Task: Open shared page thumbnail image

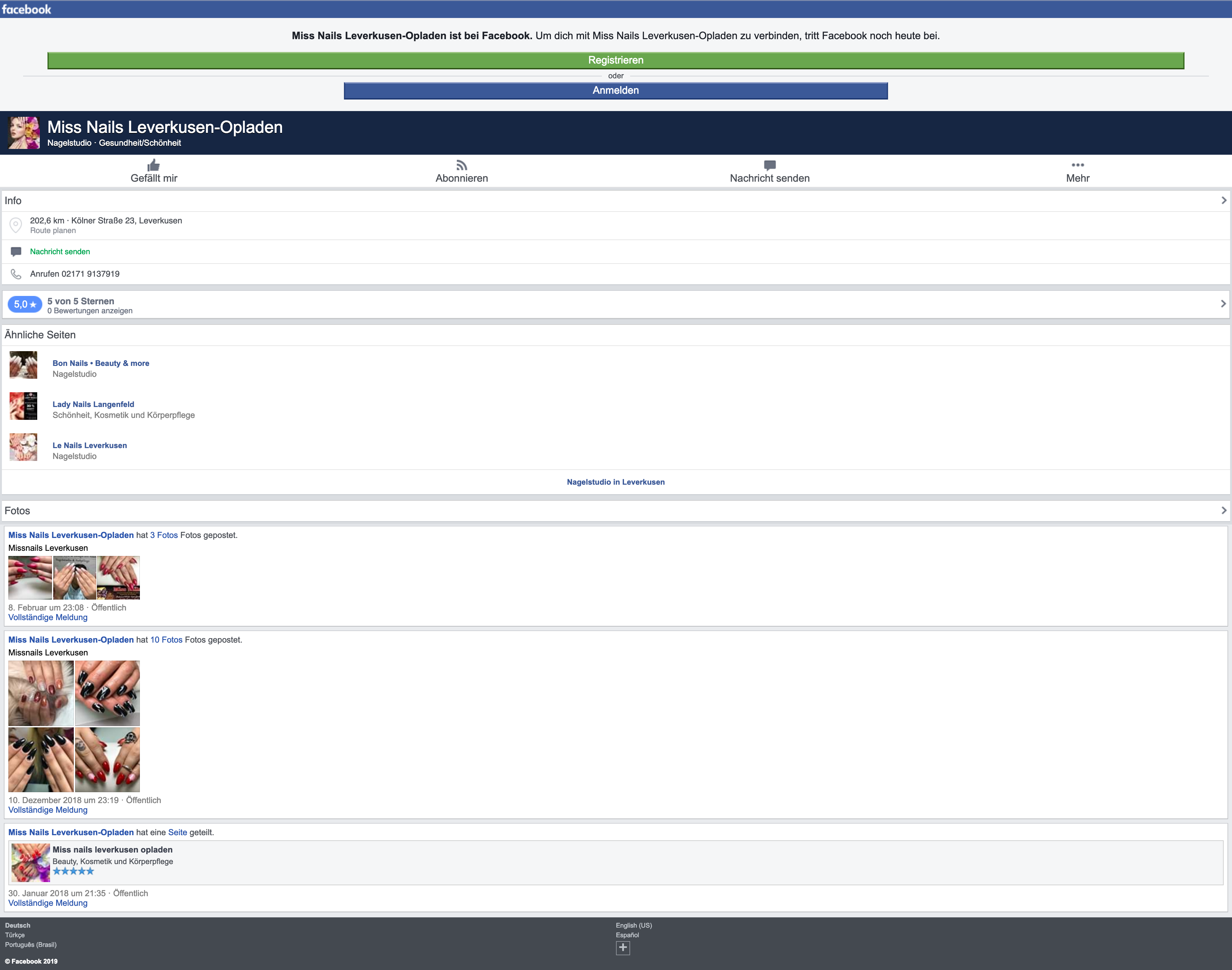Action: [x=31, y=863]
